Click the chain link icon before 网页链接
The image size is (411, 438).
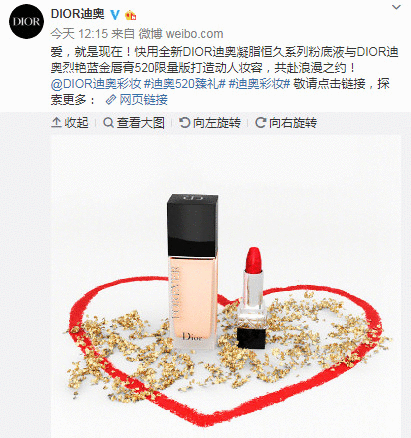pos(111,100)
